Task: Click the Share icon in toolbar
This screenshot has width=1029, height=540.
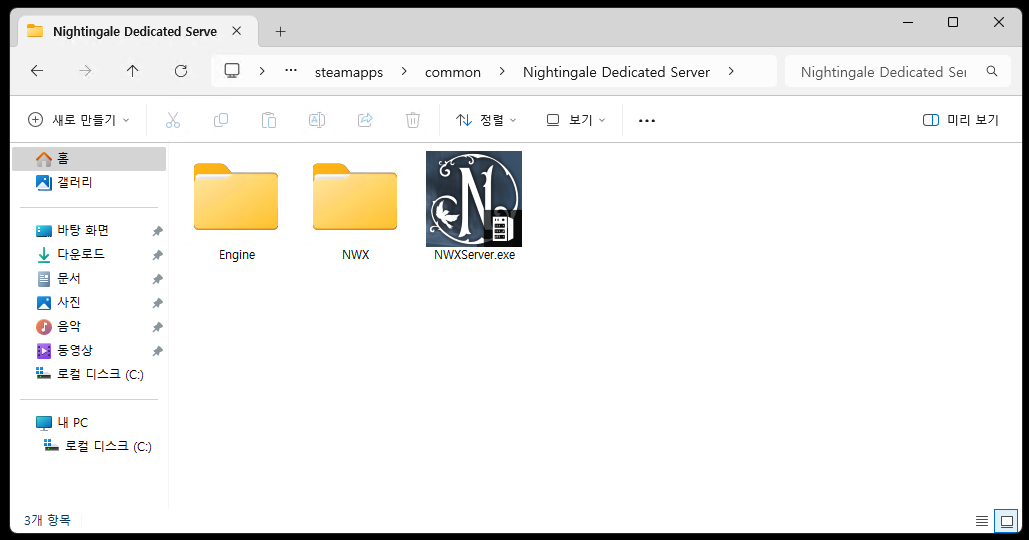Action: pyautogui.click(x=365, y=120)
